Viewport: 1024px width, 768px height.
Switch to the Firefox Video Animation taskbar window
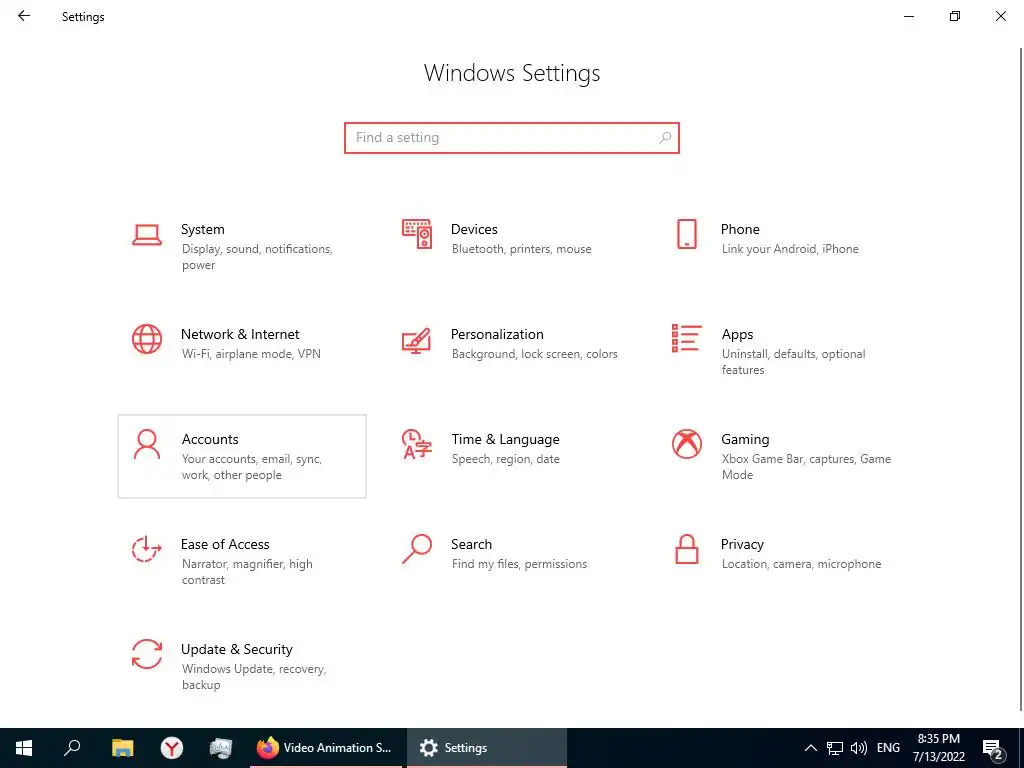click(325, 748)
